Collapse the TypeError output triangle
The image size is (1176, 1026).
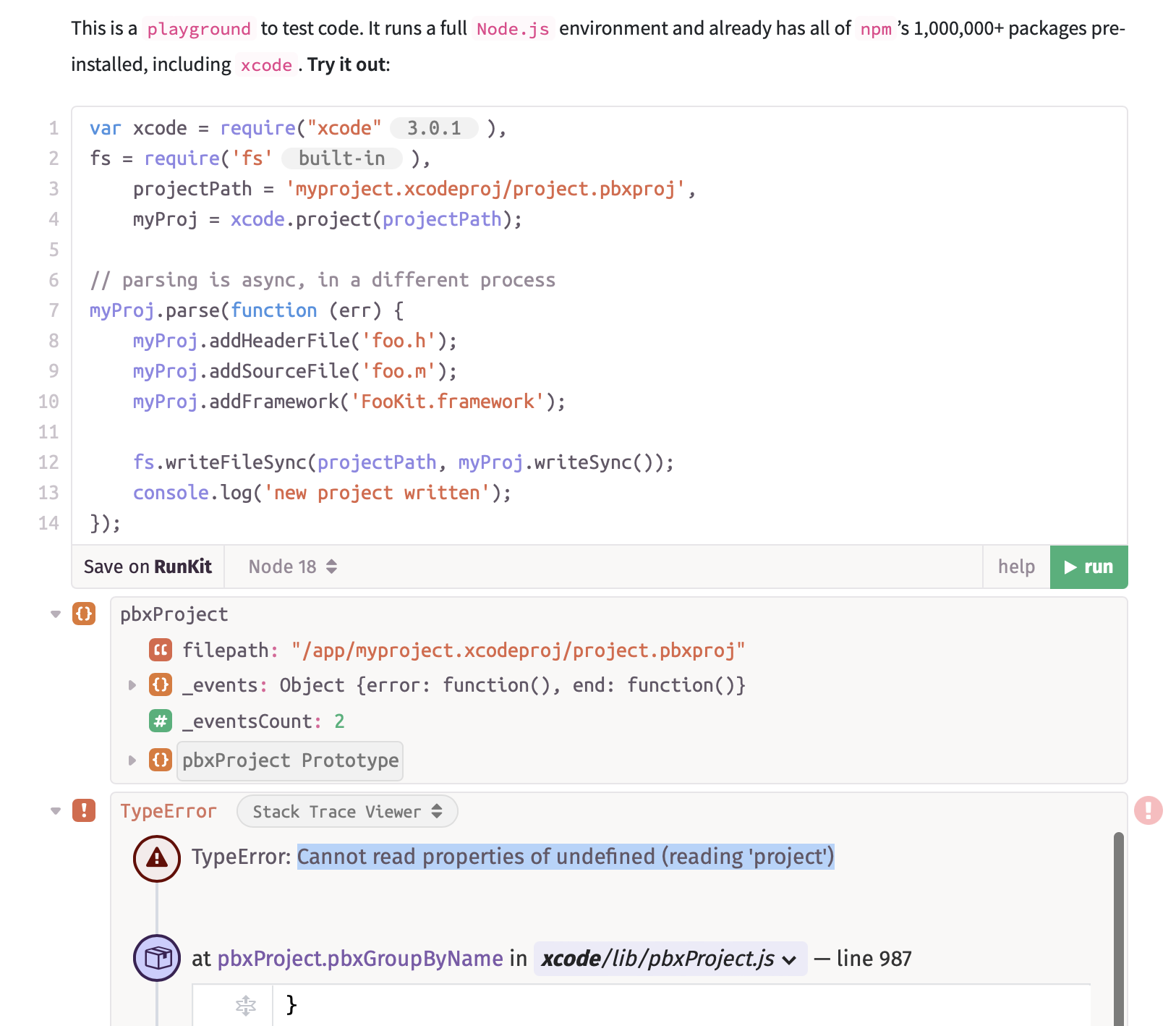[56, 811]
